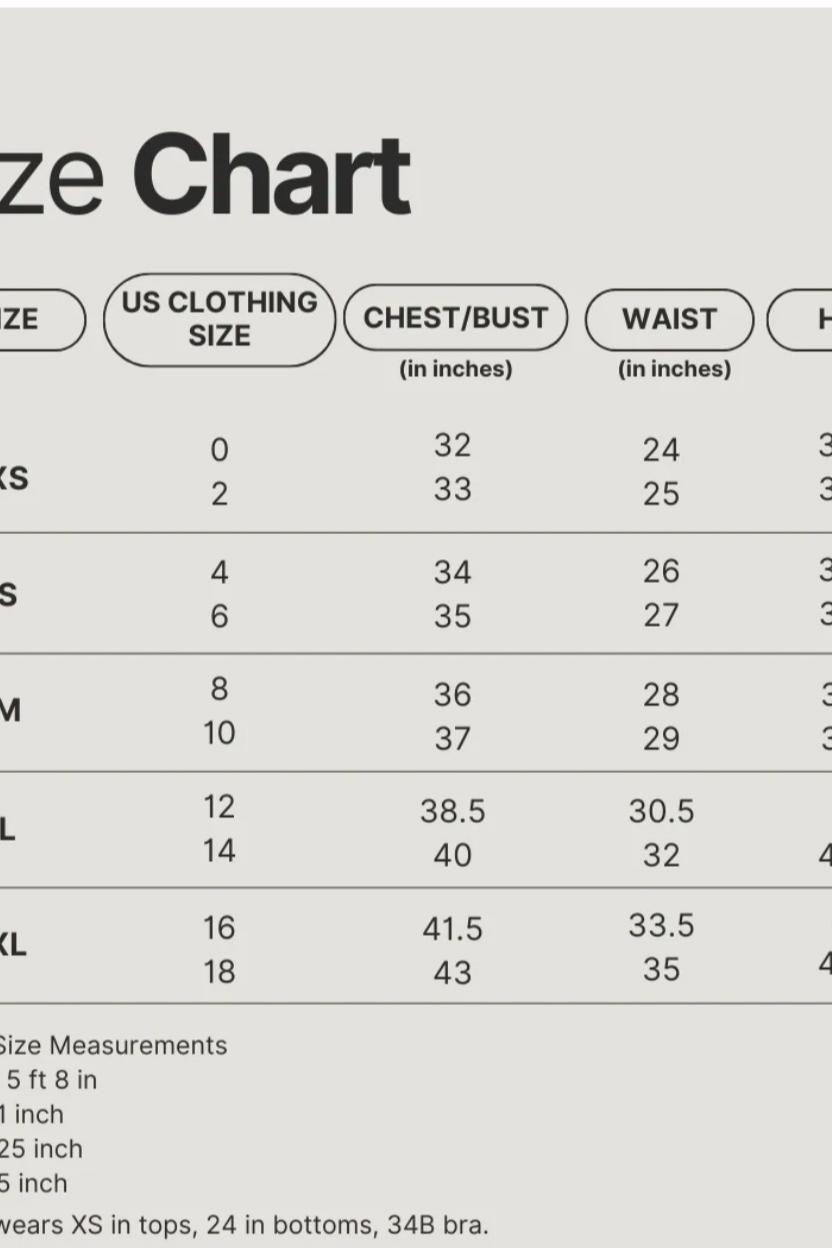This screenshot has height=1249, width=832.
Task: Click the XL row size label
Action: [x=11, y=945]
